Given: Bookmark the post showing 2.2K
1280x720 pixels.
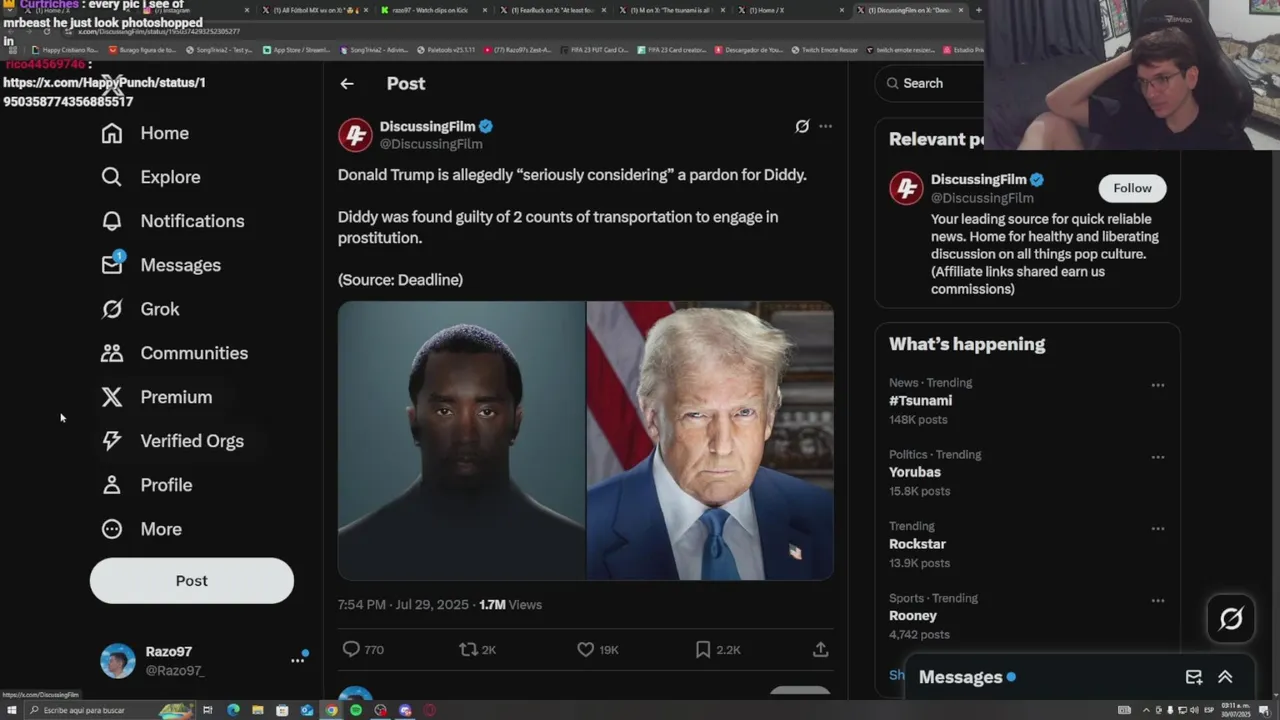Looking at the screenshot, I should tap(703, 649).
